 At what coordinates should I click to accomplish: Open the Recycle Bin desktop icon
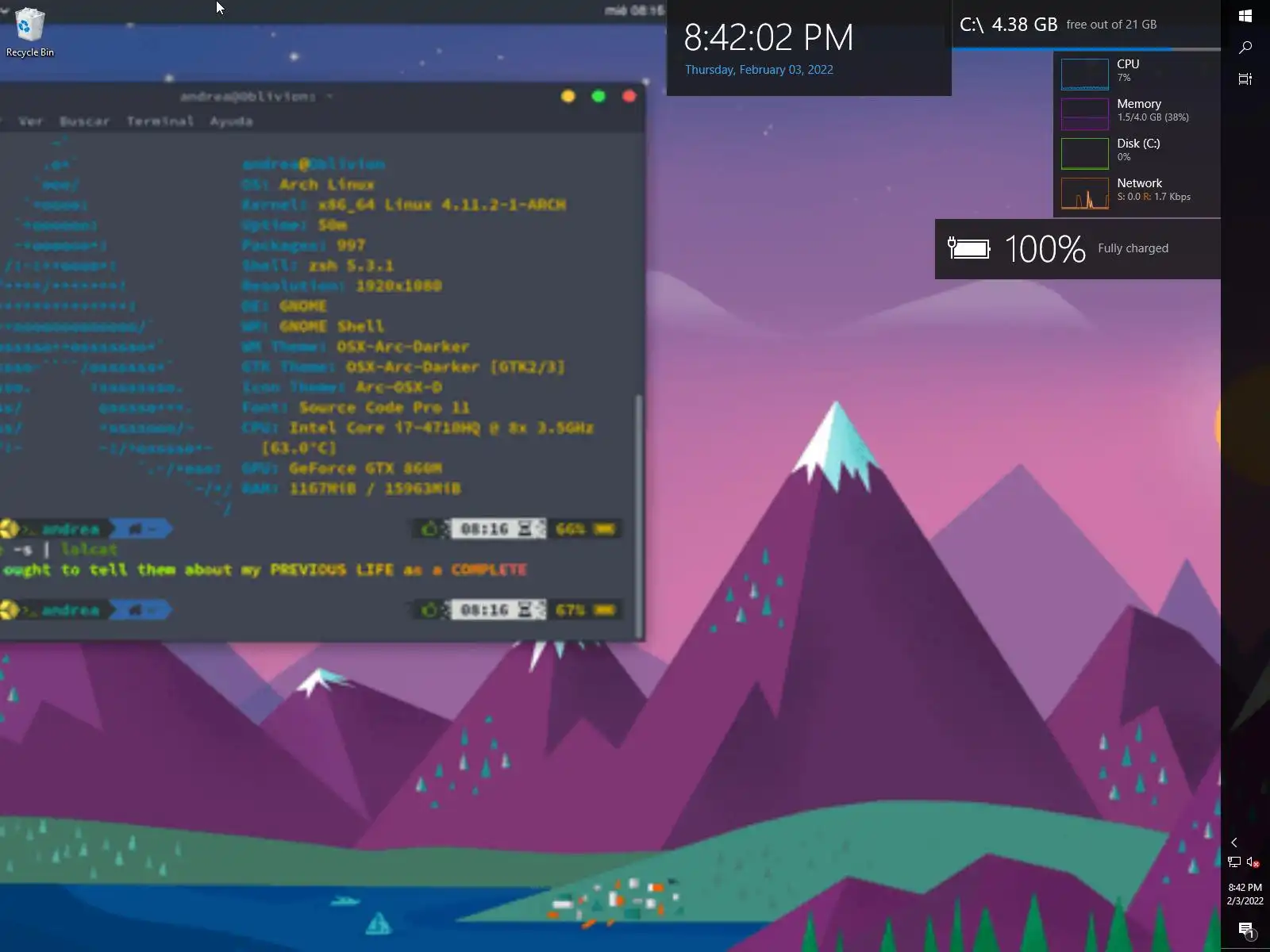pos(30,33)
